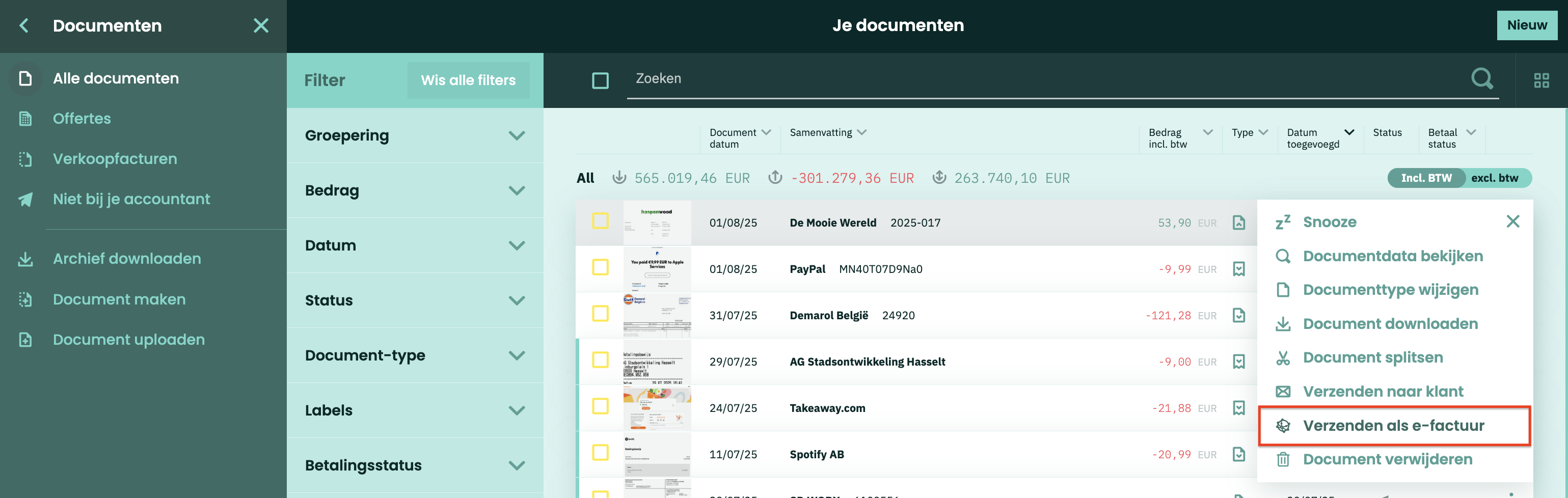Viewport: 1568px width, 498px height.
Task: Select Verzenden als e-factuur
Action: (1393, 426)
